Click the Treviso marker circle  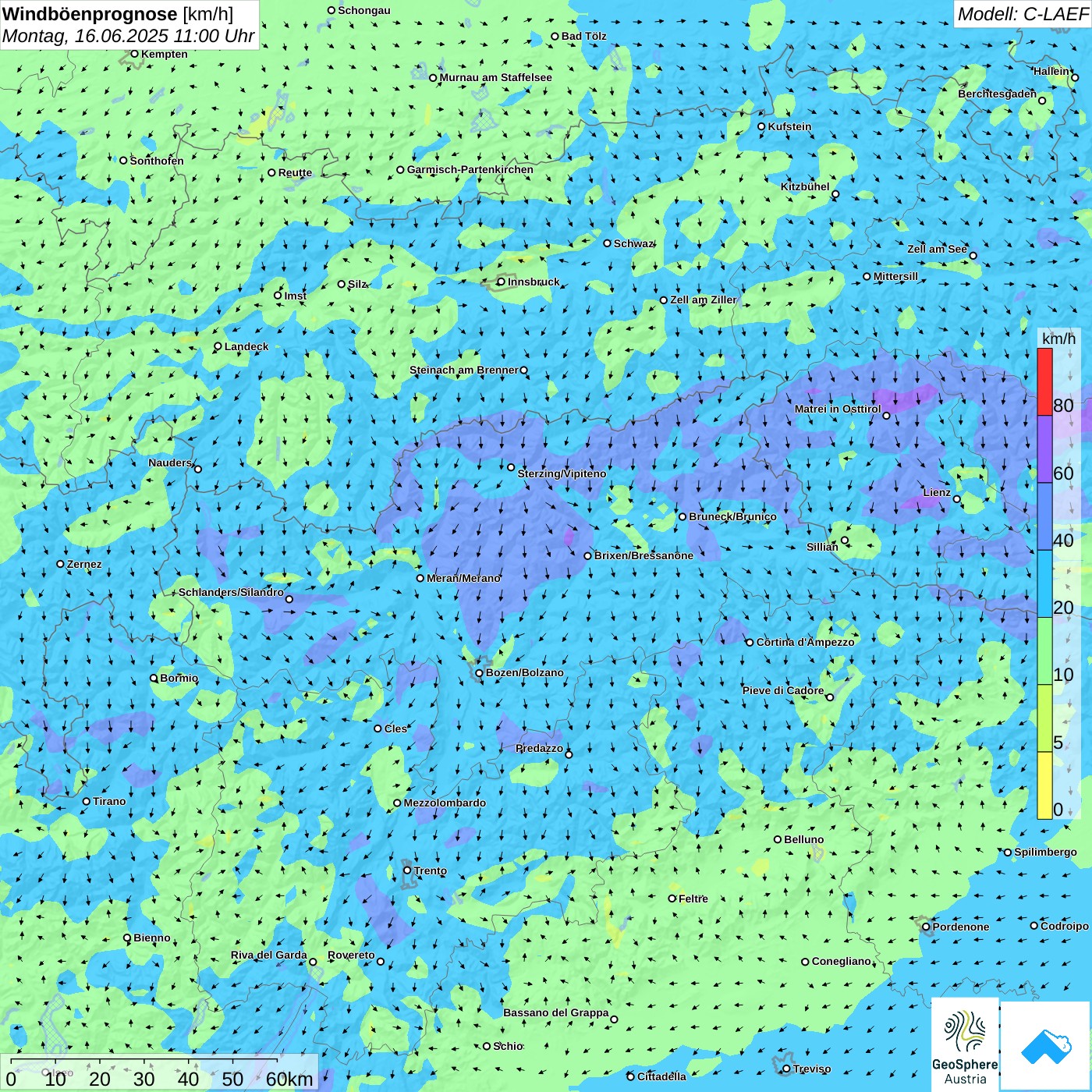click(786, 1069)
